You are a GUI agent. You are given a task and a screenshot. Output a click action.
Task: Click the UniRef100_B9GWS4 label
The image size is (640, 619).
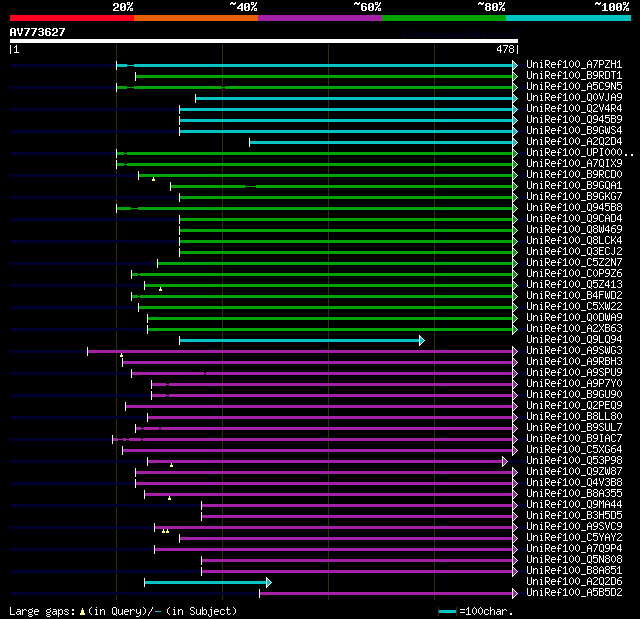pyautogui.click(x=574, y=131)
